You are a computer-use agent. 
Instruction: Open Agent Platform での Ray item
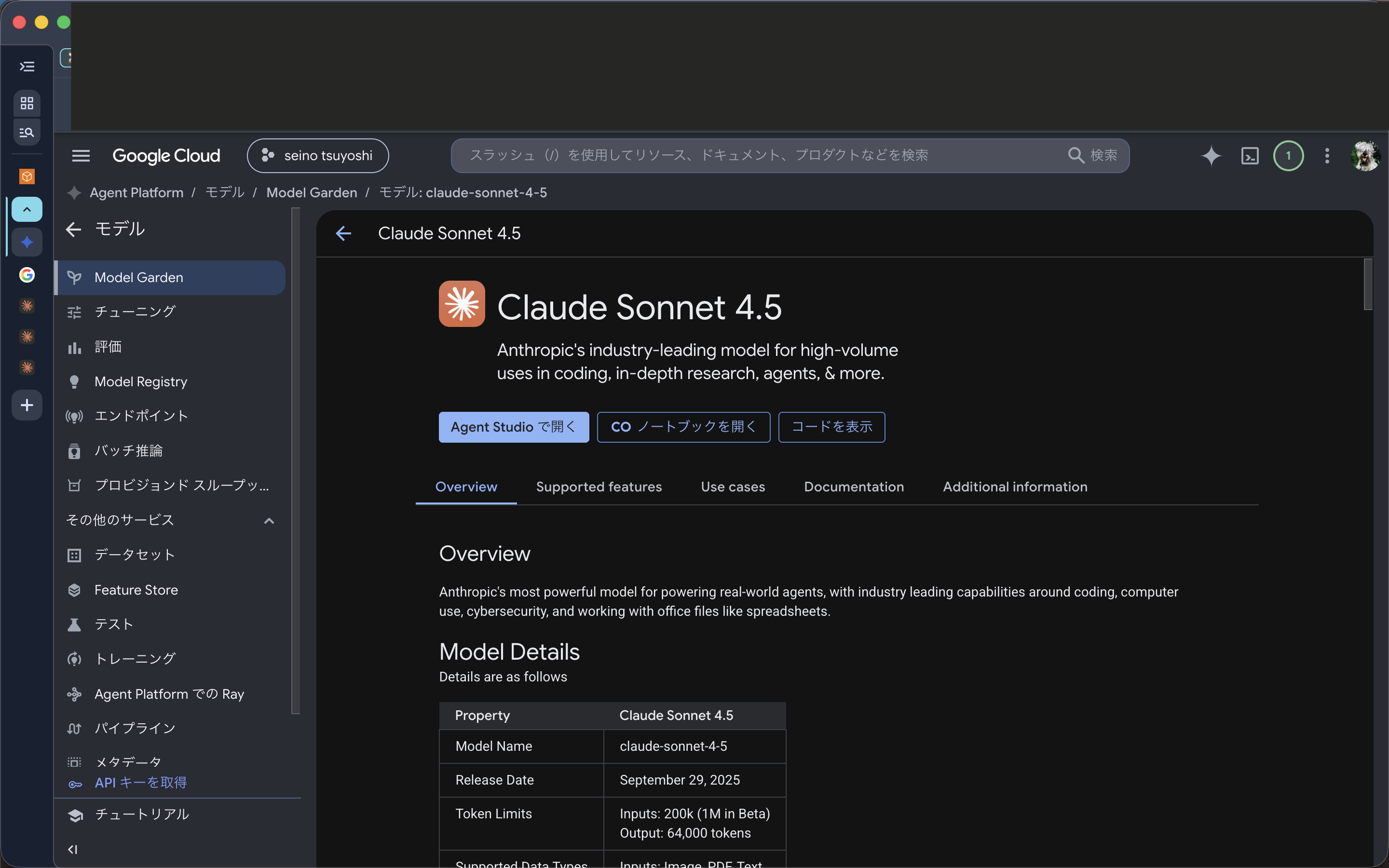[170, 694]
